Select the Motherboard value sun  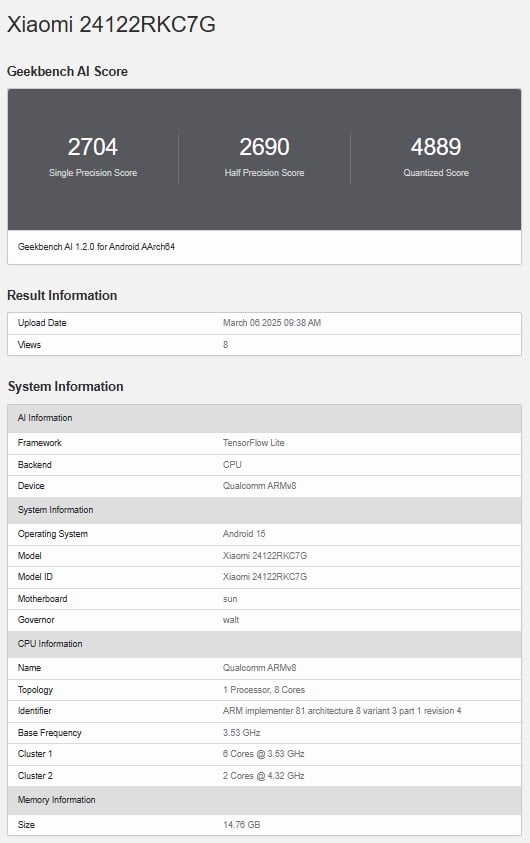pyautogui.click(x=230, y=599)
